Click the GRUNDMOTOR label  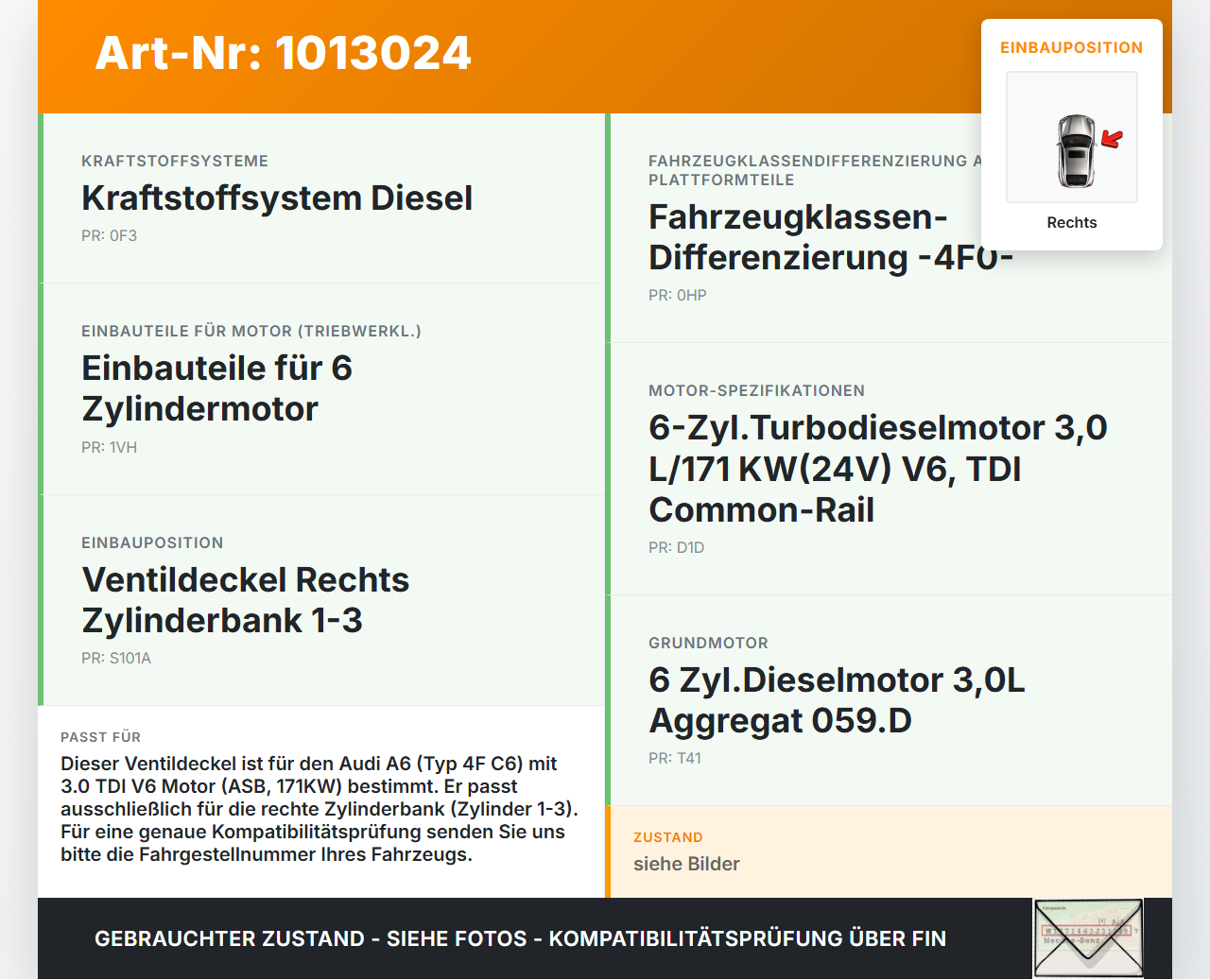click(709, 643)
